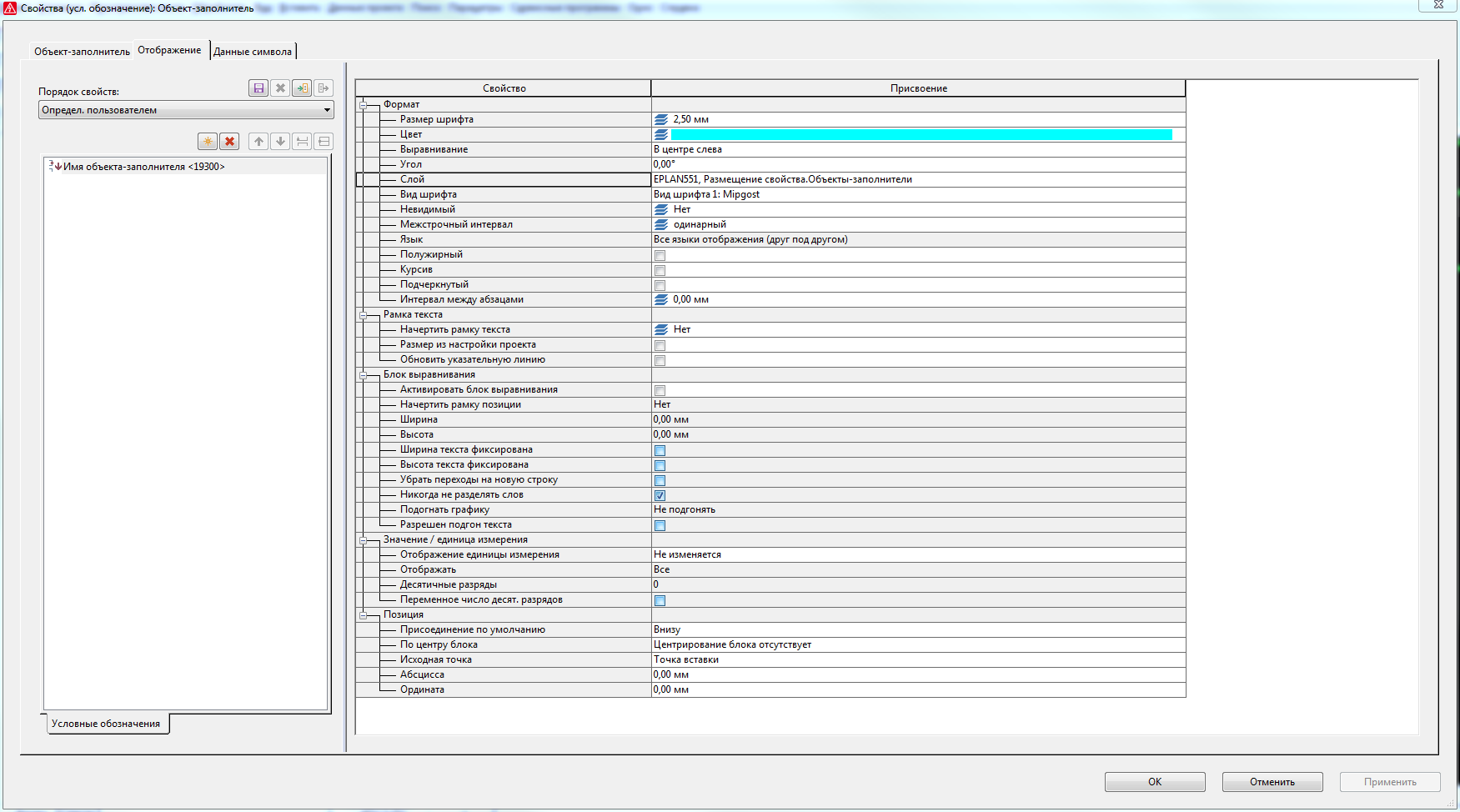This screenshot has height=812, width=1460.
Task: Click the layer icon in Невидимый row
Action: tap(661, 209)
